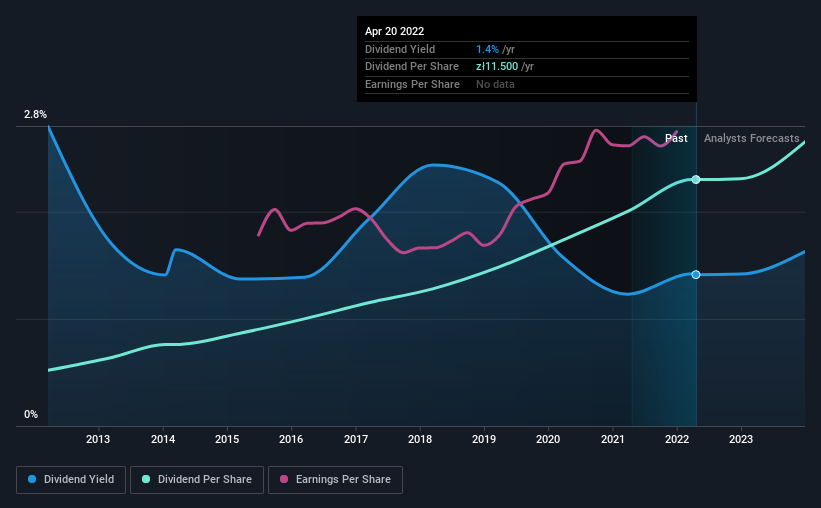Click the 2016 x-axis year label

click(x=291, y=439)
